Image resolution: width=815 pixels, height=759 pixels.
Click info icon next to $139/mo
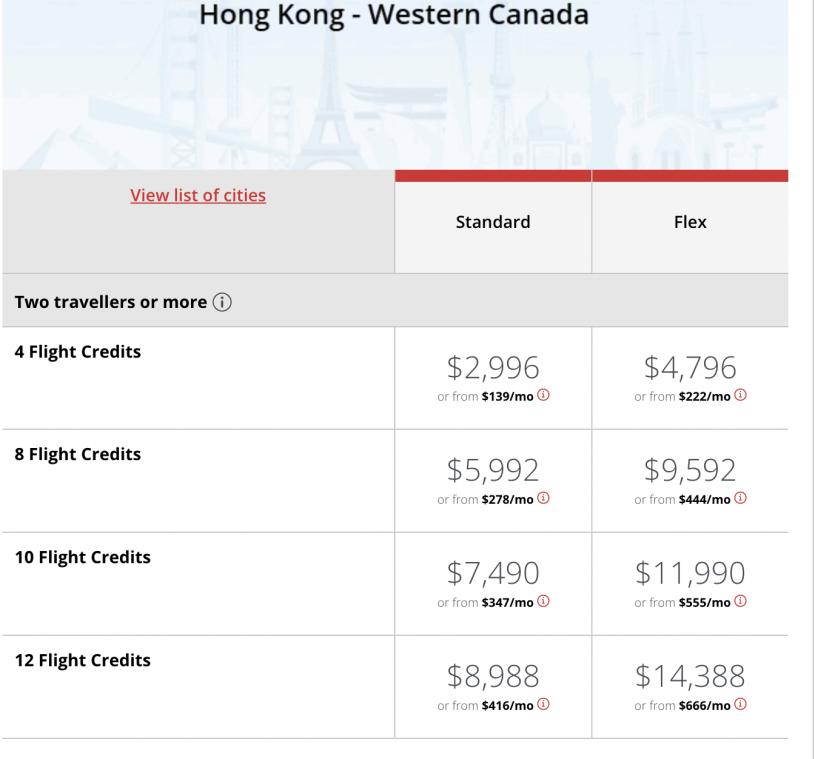pyautogui.click(x=545, y=395)
